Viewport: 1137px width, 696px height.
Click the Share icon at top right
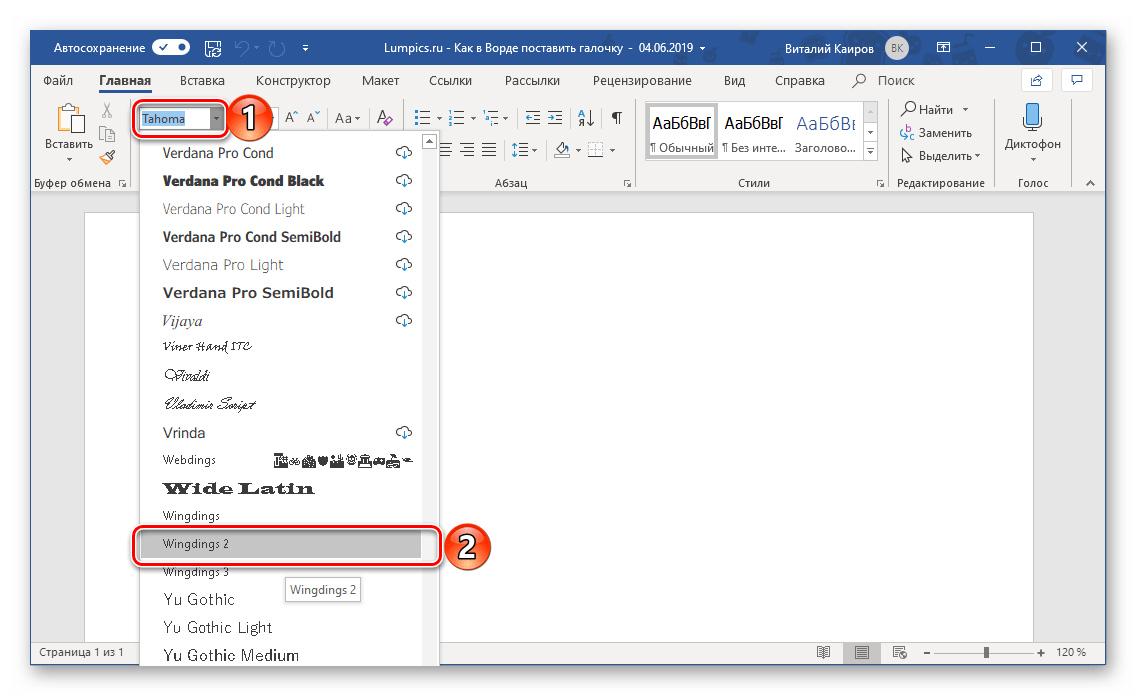click(1036, 80)
